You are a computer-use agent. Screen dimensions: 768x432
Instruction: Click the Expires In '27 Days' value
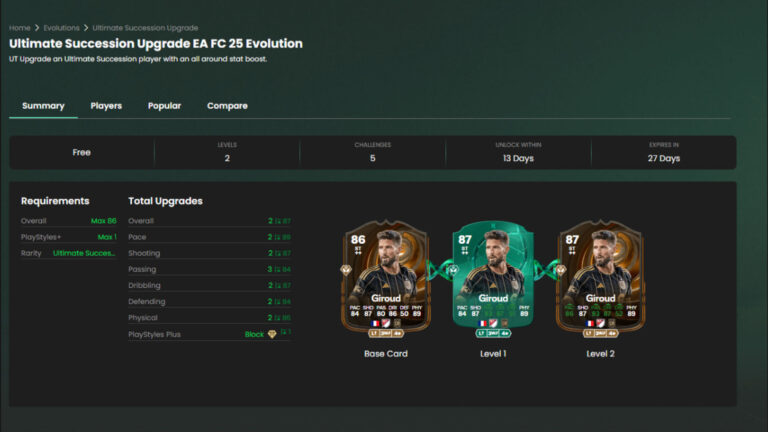tap(664, 158)
